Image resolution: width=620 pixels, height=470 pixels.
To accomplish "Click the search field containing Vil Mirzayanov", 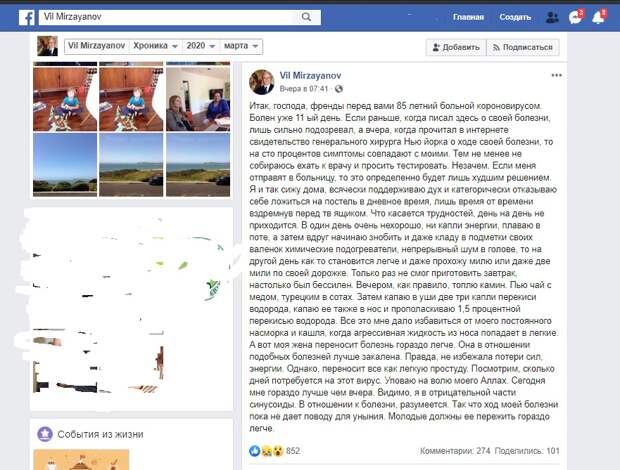I will (180, 17).
